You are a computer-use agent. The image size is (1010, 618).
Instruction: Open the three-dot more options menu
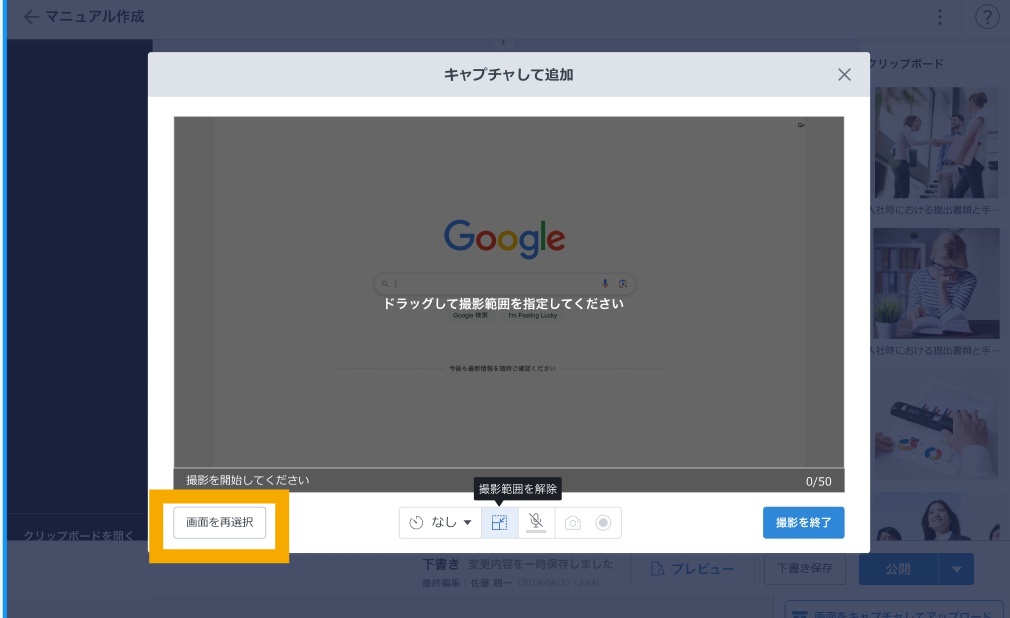click(939, 17)
